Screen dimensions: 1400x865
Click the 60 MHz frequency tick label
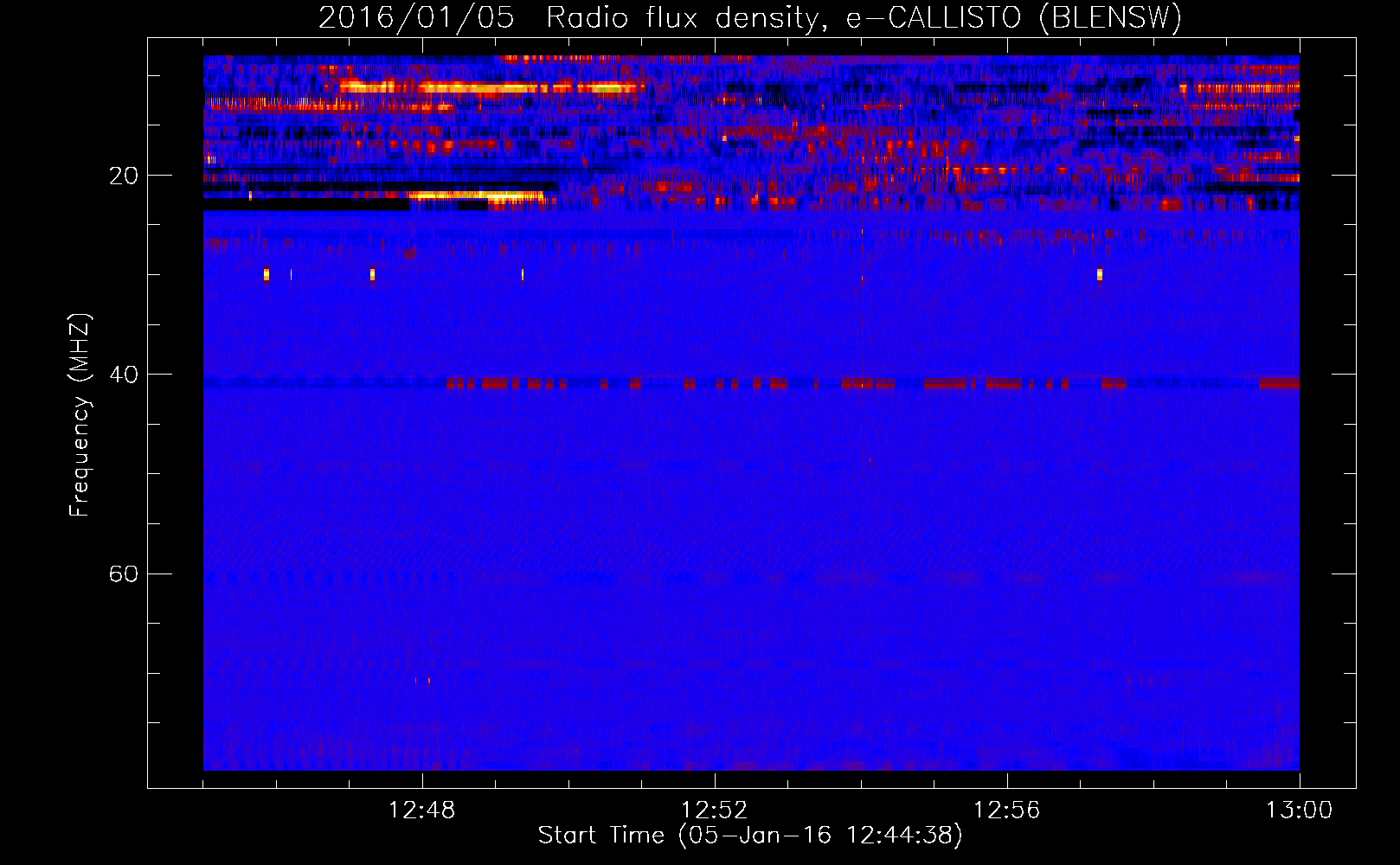[x=124, y=574]
